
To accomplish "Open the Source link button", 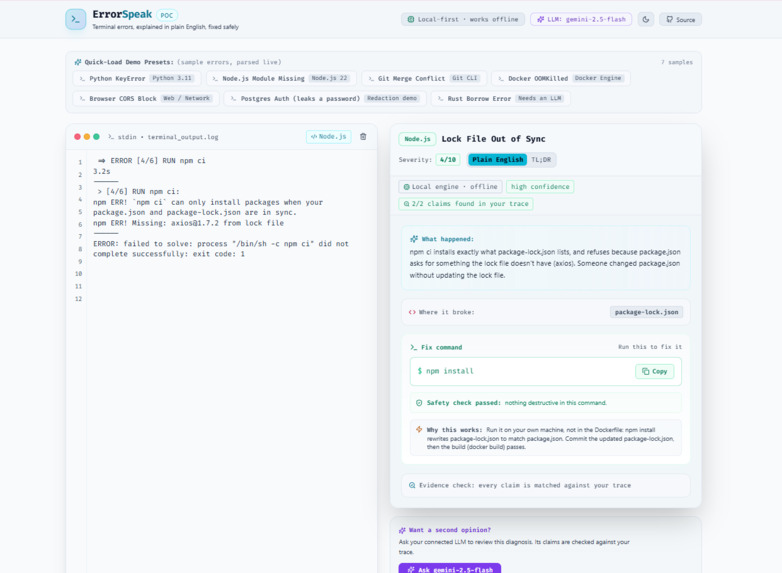I will (681, 19).
